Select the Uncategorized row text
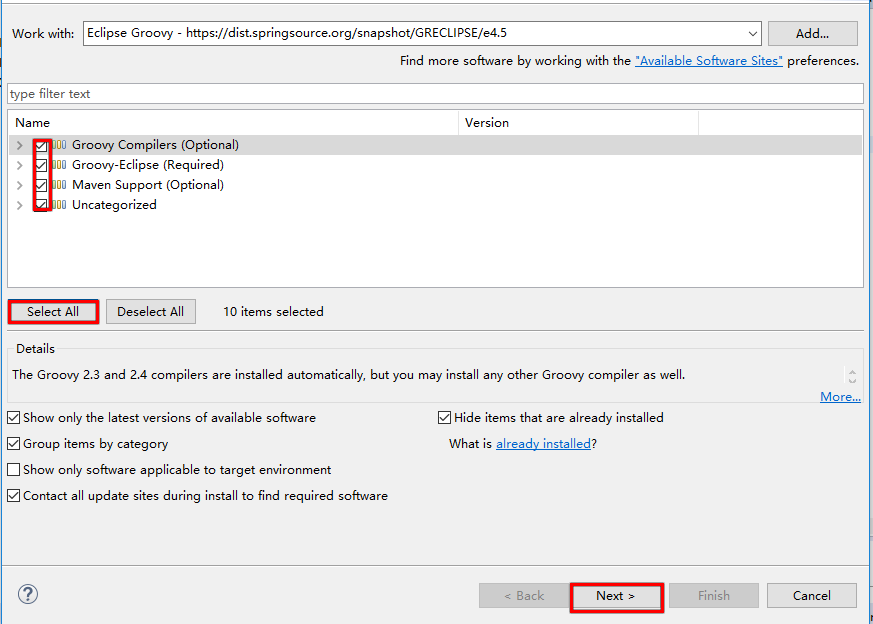 [114, 205]
